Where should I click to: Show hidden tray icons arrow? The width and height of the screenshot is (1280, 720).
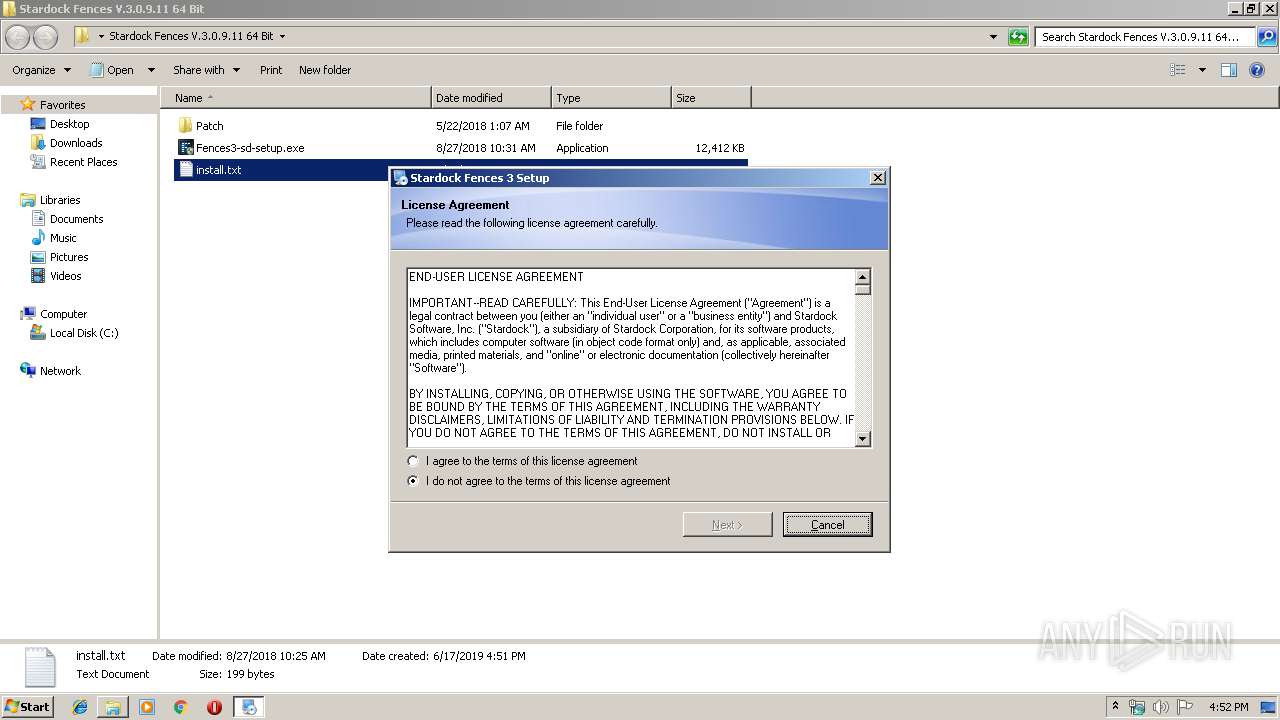pos(1115,707)
